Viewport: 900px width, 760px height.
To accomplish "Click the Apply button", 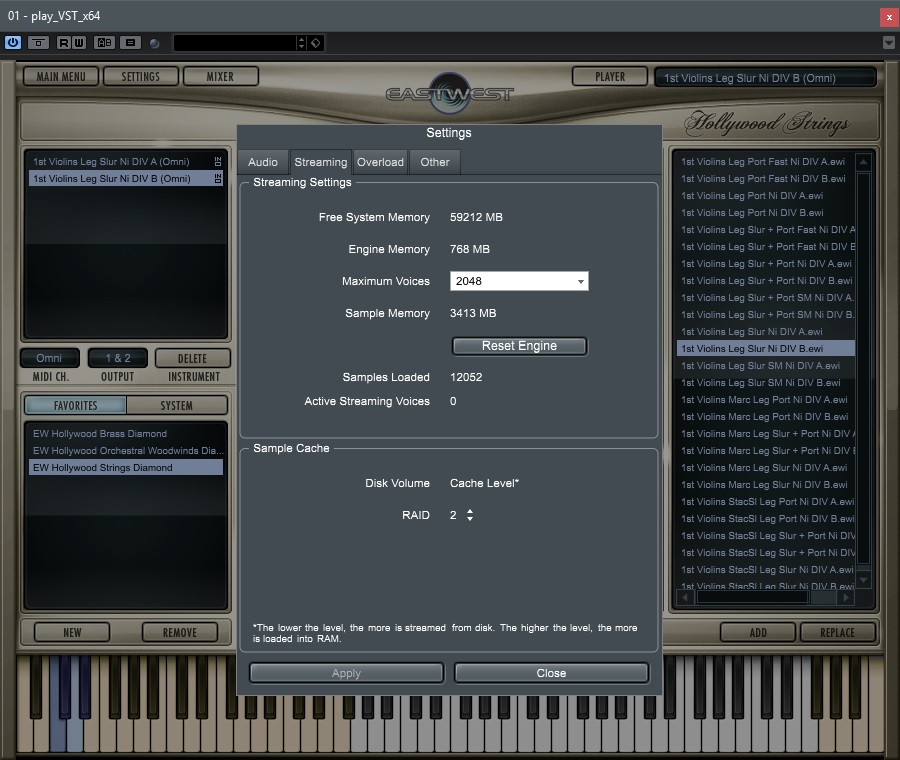I will (346, 673).
